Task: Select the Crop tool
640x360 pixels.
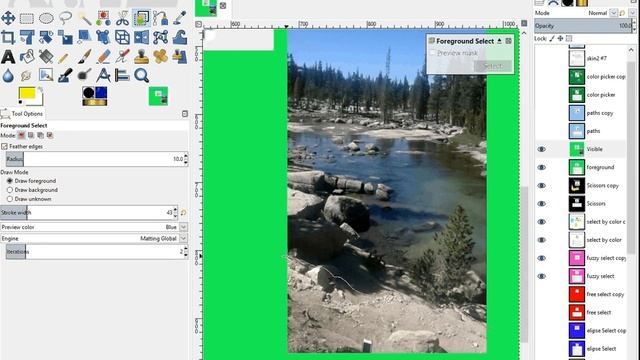Action: click(8, 37)
